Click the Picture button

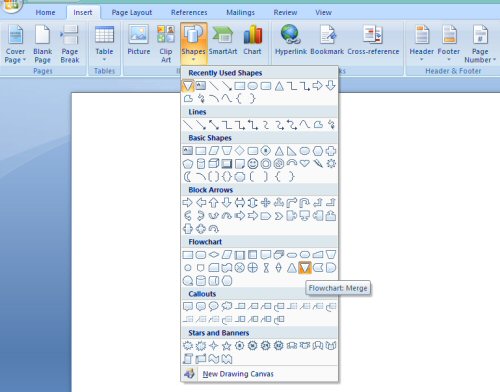(139, 40)
